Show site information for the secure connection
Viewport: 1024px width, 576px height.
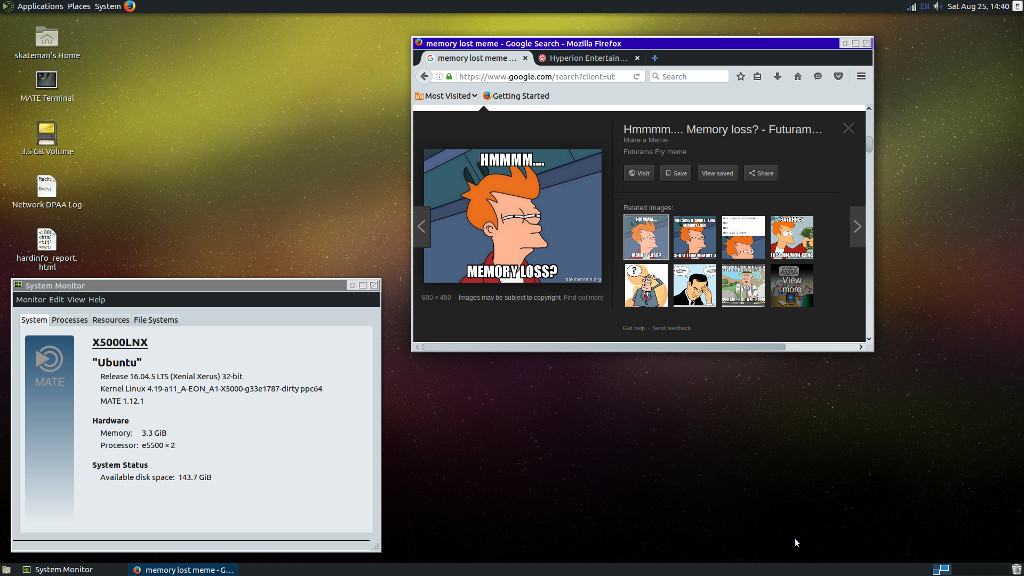[x=449, y=76]
